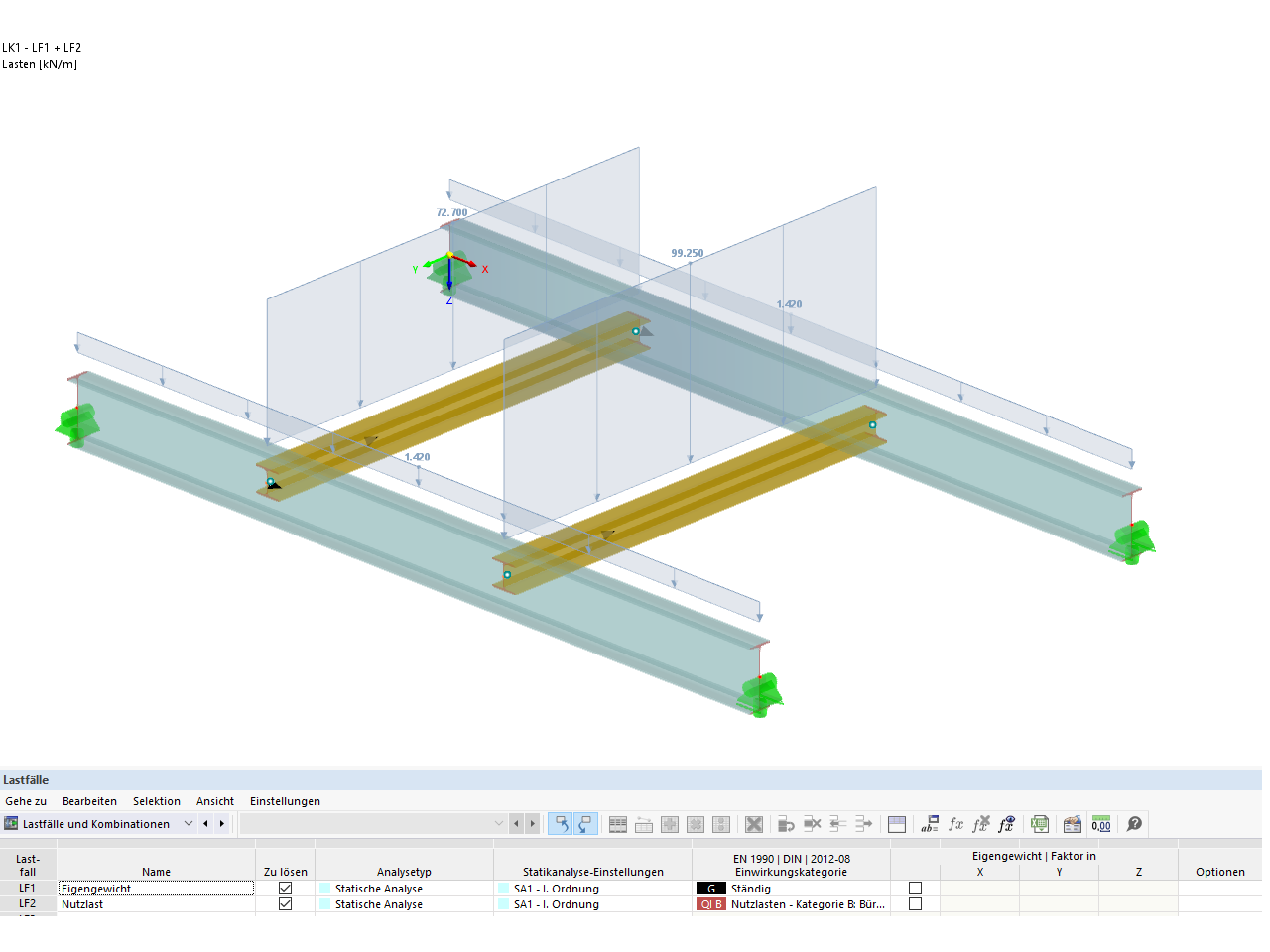Screen dimensions: 1270x952
Task: Click the fx with eye icon
Action: pos(1007,824)
